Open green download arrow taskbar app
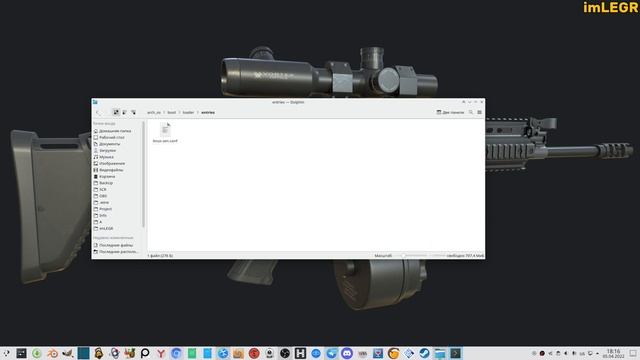The height and width of the screenshot is (360, 640). pyautogui.click(x=37, y=353)
